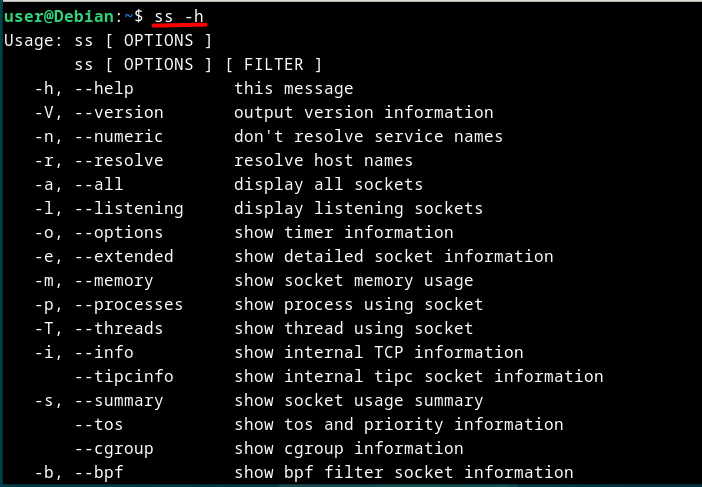
Task: Click the user@Debian prompt text
Action: coord(59,17)
